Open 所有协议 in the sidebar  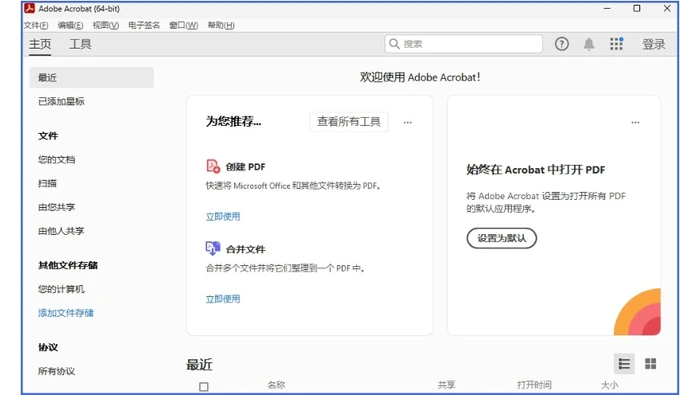57,371
